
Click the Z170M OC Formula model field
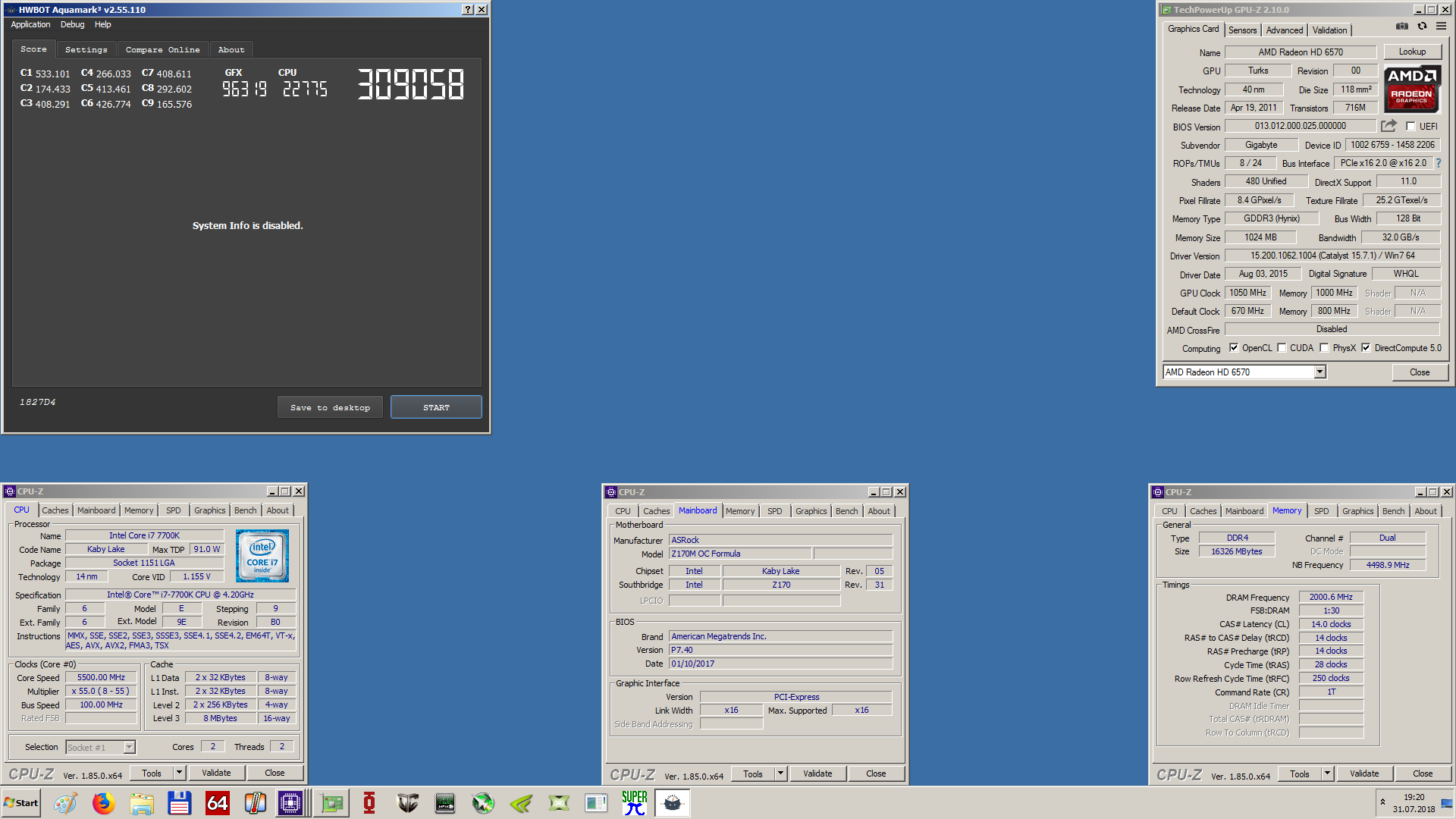click(740, 554)
